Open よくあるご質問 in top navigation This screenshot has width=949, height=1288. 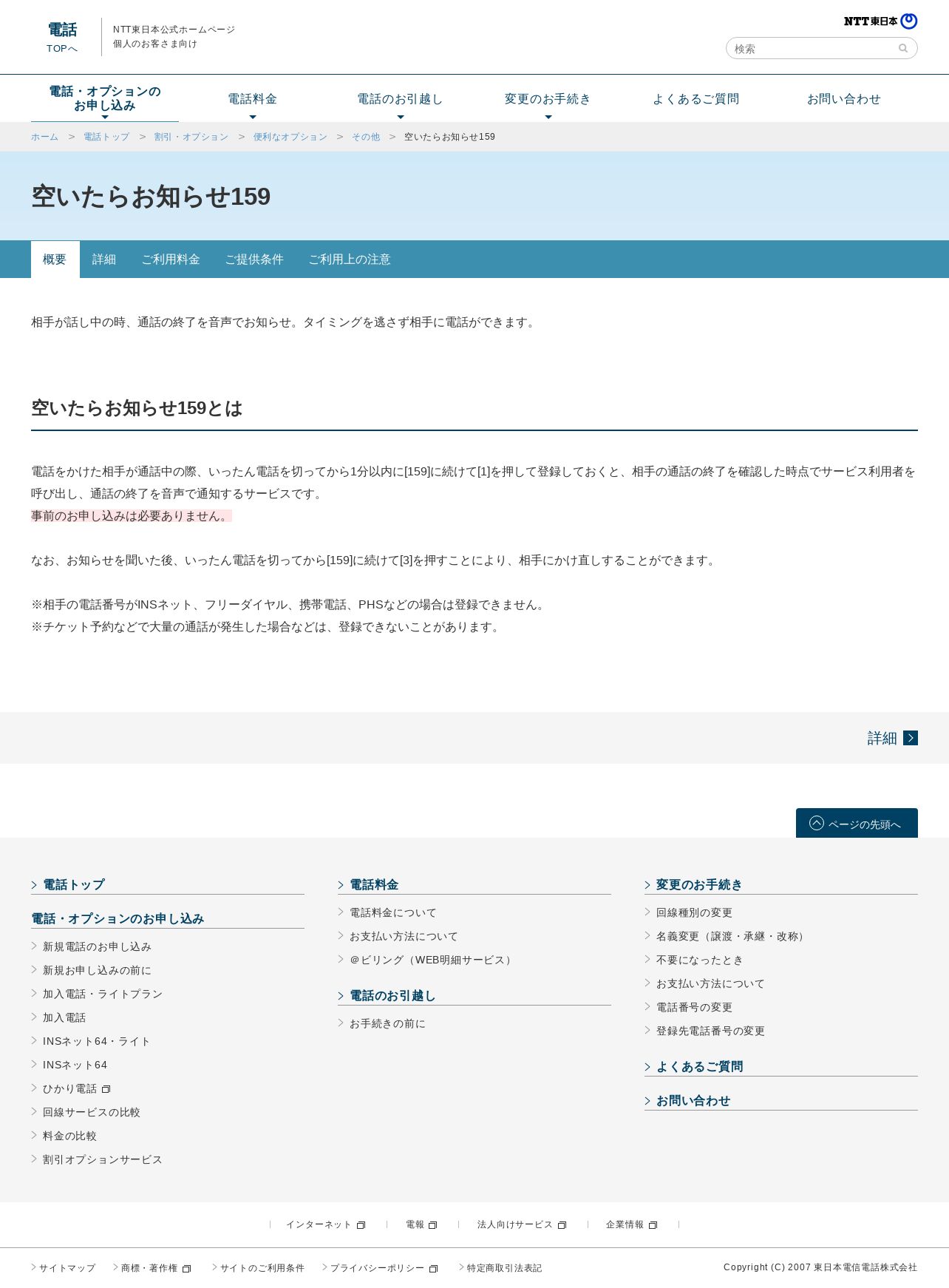tap(696, 99)
